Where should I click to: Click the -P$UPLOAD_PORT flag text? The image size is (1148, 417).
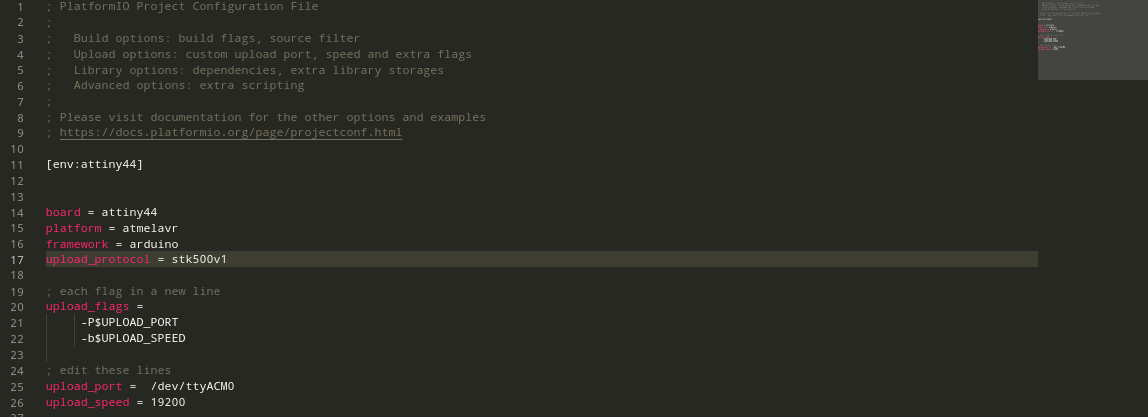[x=130, y=323]
